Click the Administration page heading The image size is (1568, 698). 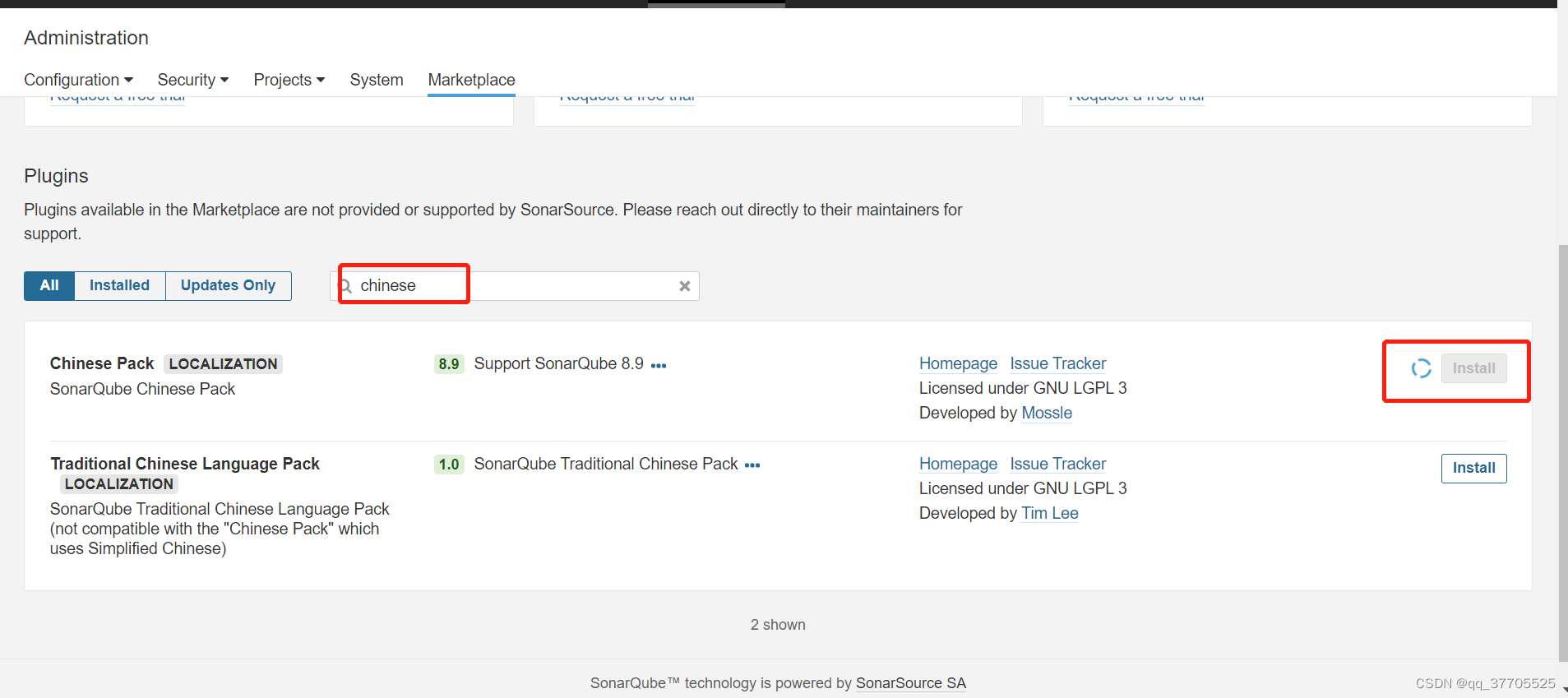tap(86, 38)
